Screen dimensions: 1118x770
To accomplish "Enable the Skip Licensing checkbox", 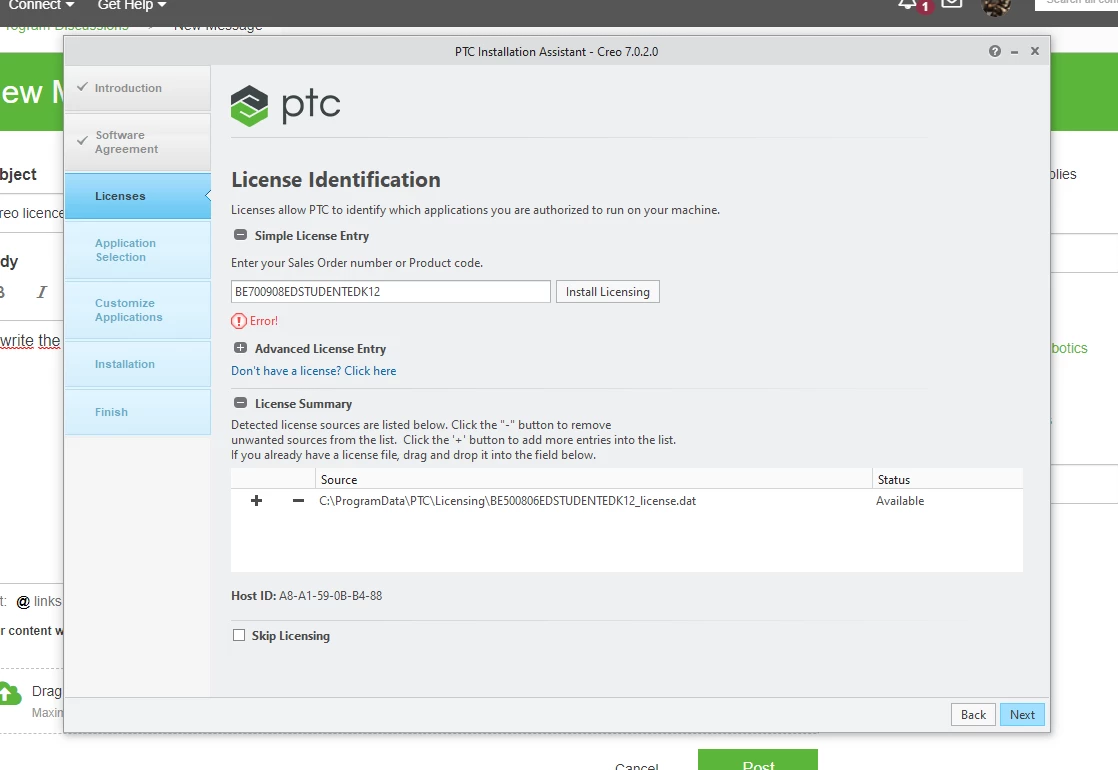I will [x=239, y=635].
